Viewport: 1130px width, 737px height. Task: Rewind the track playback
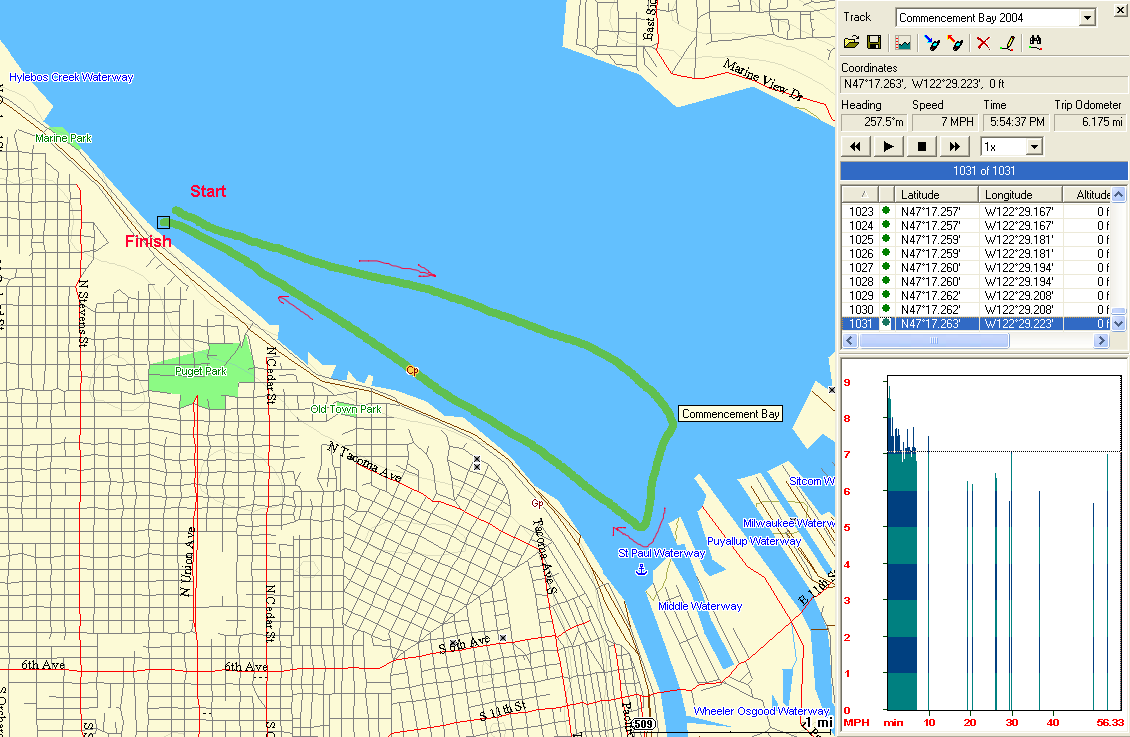[855, 147]
